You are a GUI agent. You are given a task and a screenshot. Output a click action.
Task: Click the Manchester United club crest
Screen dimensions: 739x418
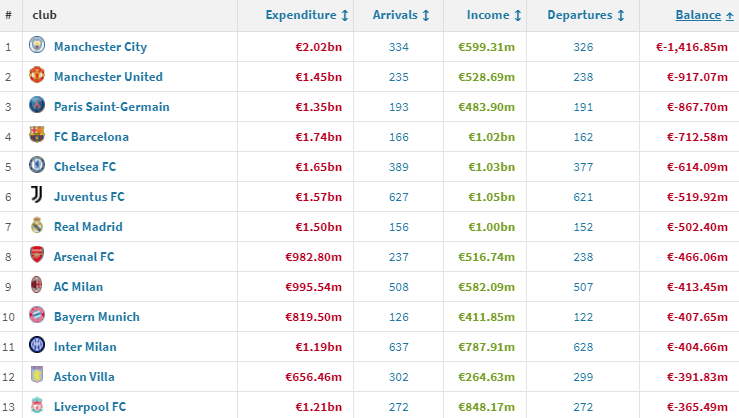pyautogui.click(x=37, y=77)
